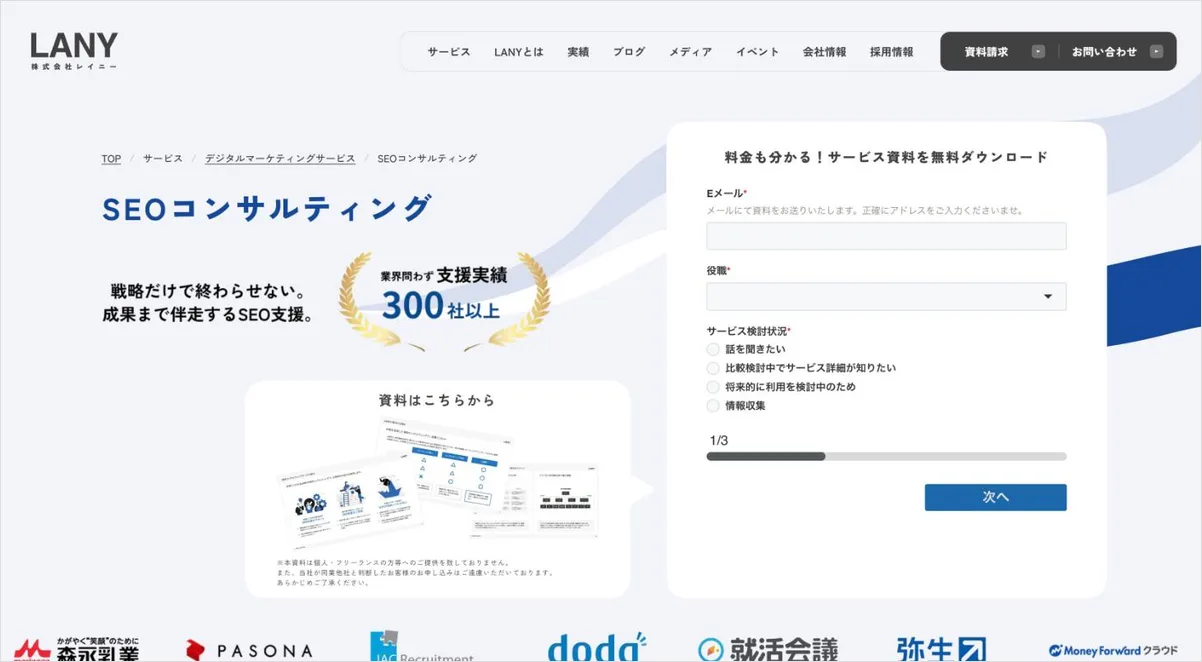Open the LANYとは menu item
The width and height of the screenshot is (1202, 662).
pos(519,52)
